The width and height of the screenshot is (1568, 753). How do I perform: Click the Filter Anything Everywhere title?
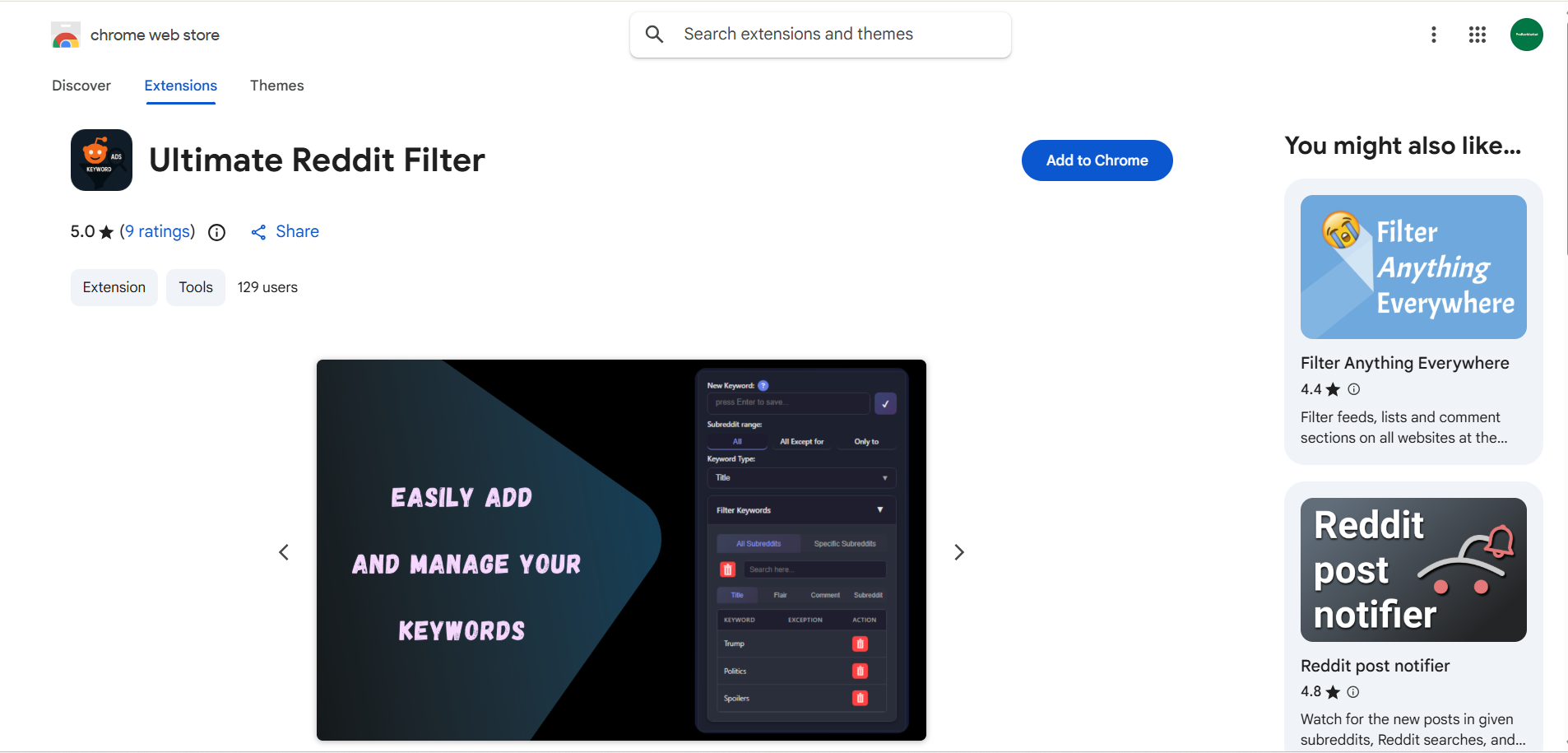pos(1404,363)
